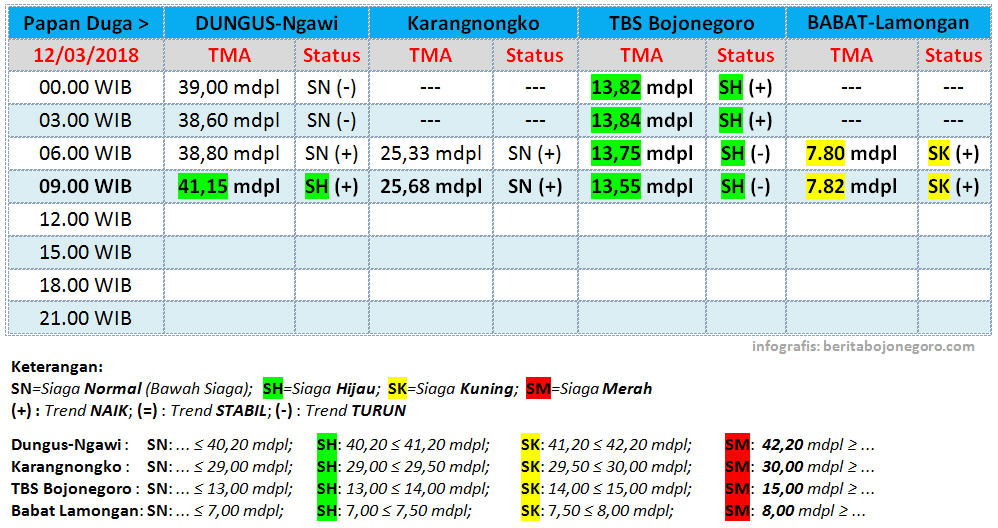Click the 12.00 WIB time row label
Screen dimensions: 998x528
point(86,220)
